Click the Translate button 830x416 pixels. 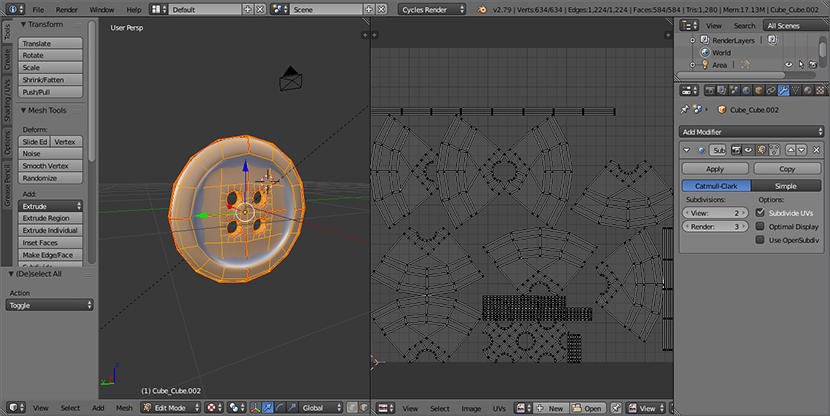click(50, 43)
